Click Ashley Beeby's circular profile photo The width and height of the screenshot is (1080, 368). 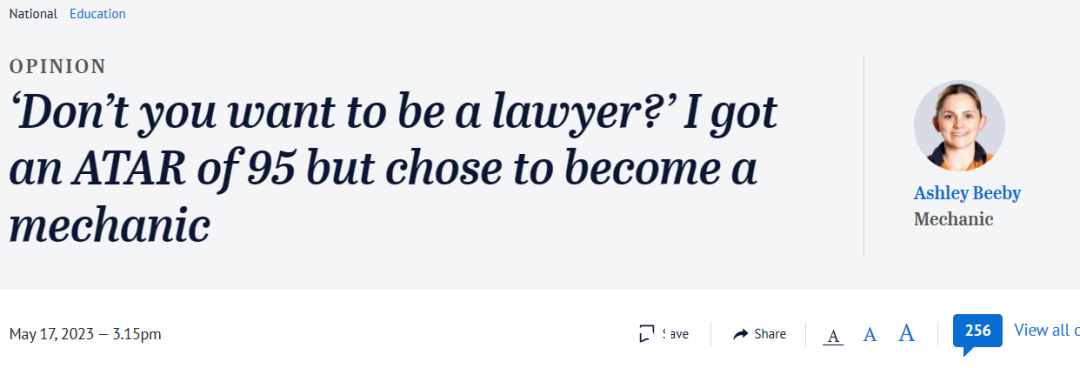(x=959, y=125)
